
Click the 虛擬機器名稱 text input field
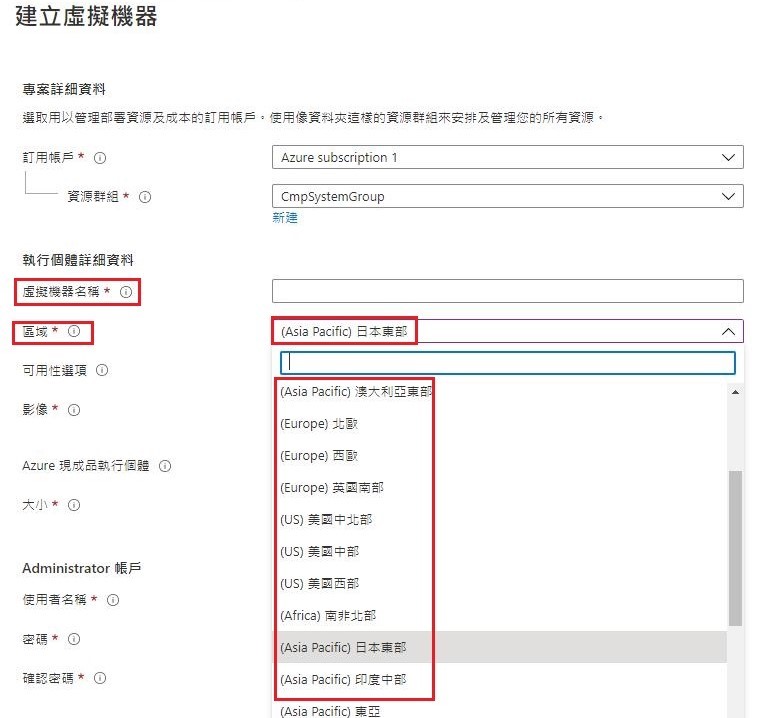point(507,291)
